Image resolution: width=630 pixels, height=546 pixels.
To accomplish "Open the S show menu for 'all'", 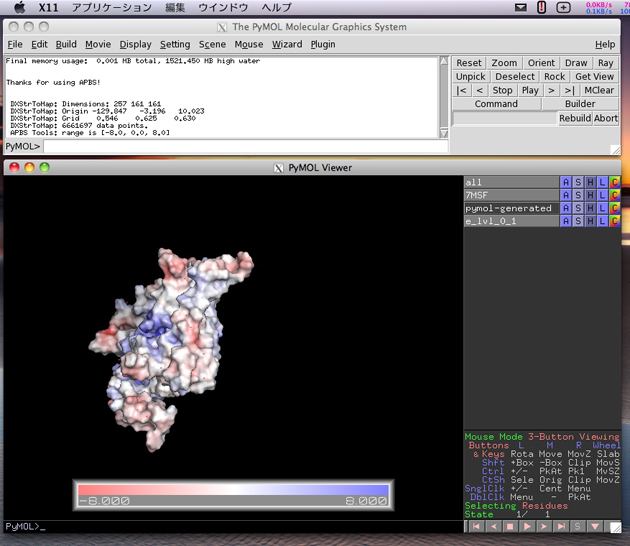I will coord(578,182).
